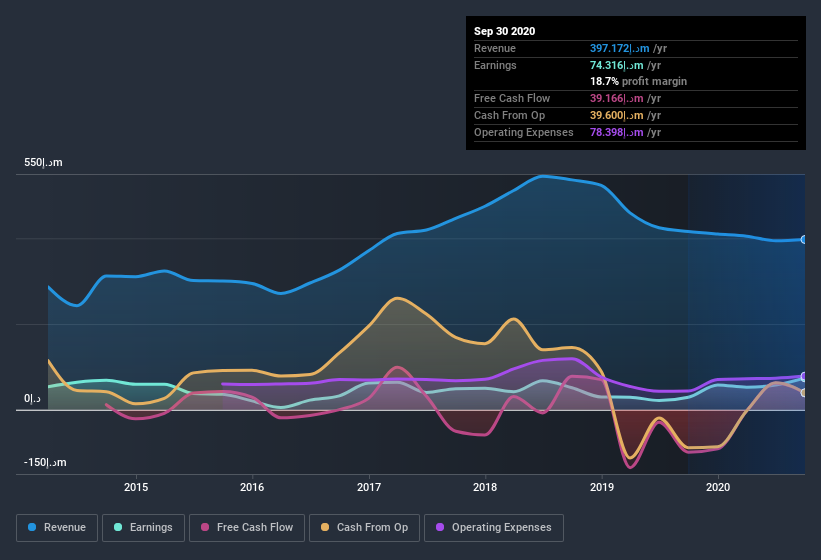Select the 2016 x-axis label

point(252,487)
